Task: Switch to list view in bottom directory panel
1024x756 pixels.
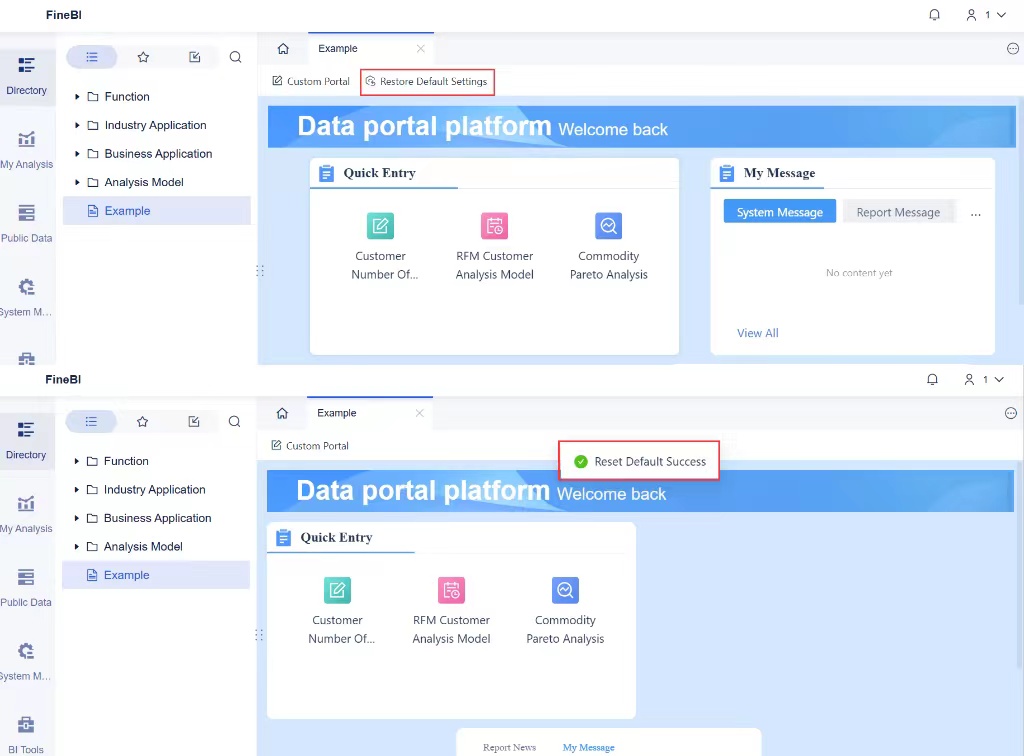Action: pyautogui.click(x=91, y=421)
